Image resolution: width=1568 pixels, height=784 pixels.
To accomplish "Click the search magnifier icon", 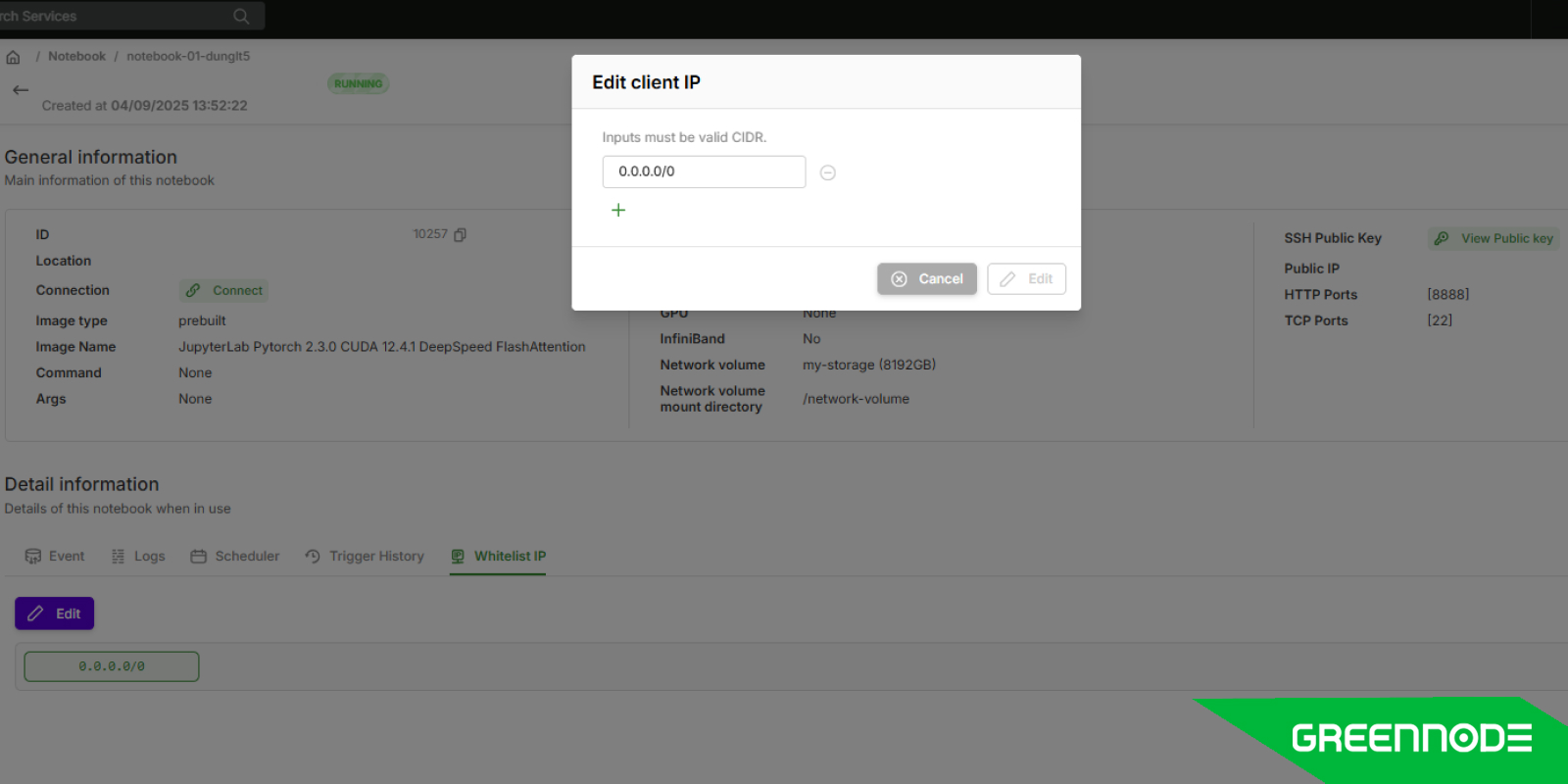I will pyautogui.click(x=241, y=17).
